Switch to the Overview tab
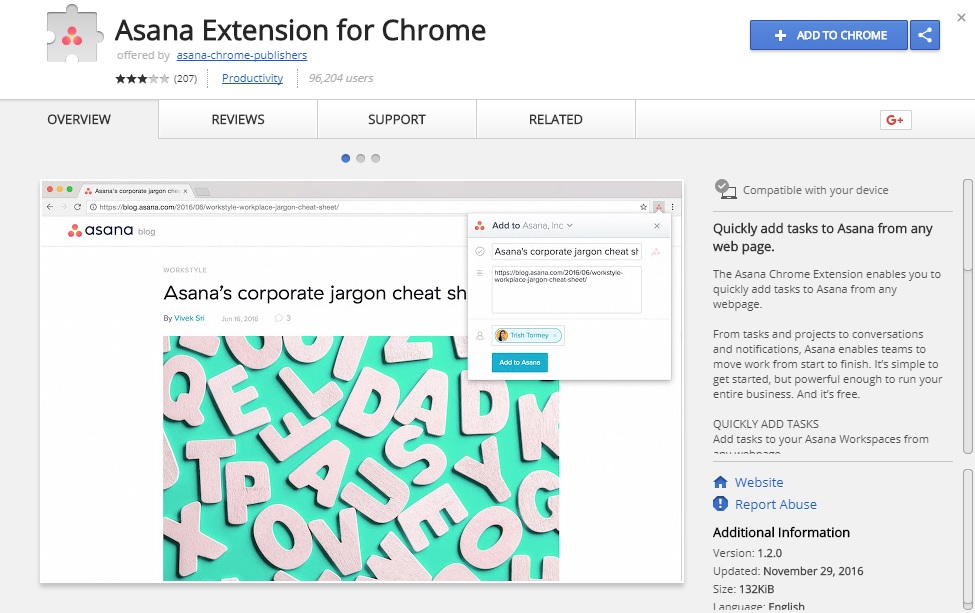 point(79,119)
